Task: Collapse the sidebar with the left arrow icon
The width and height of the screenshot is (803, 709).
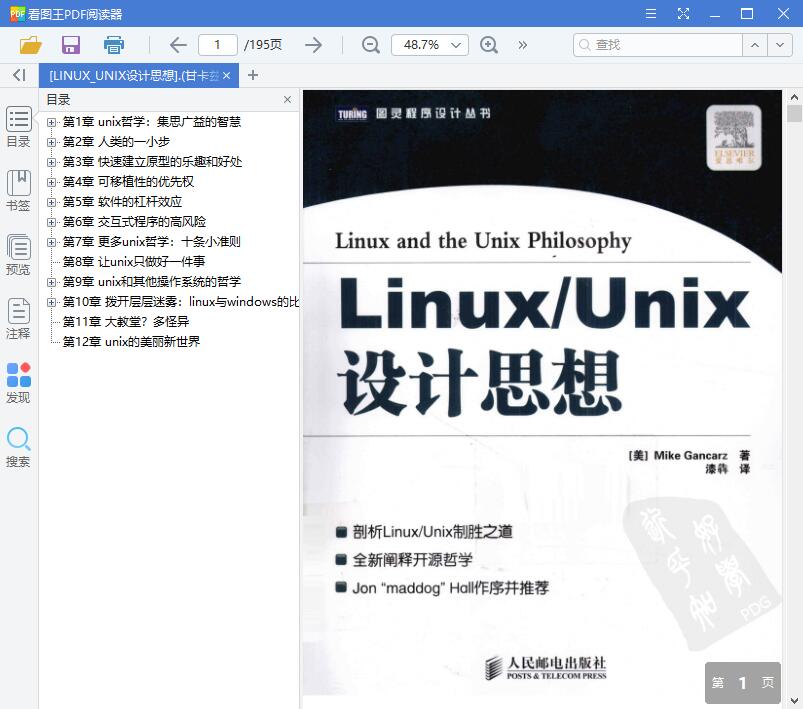Action: [19, 75]
